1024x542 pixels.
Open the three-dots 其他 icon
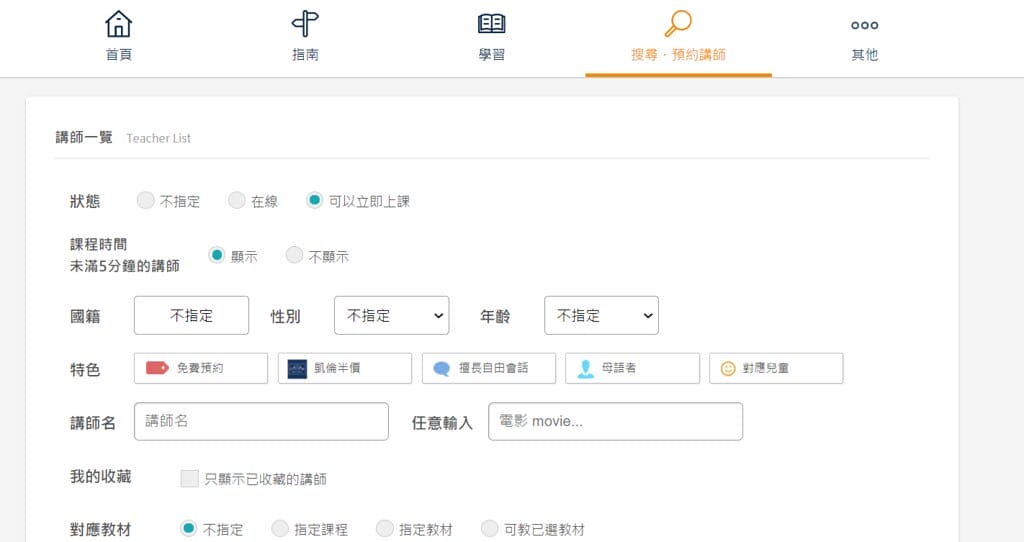865,25
